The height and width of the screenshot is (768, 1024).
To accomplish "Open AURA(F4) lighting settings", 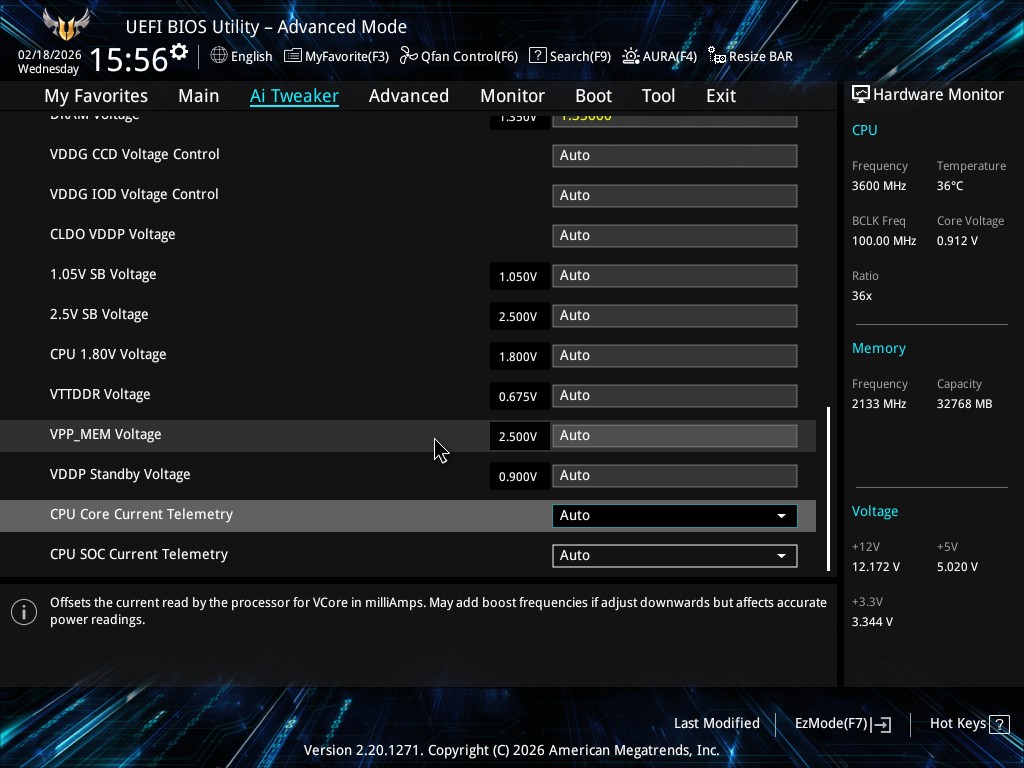I will pos(659,56).
